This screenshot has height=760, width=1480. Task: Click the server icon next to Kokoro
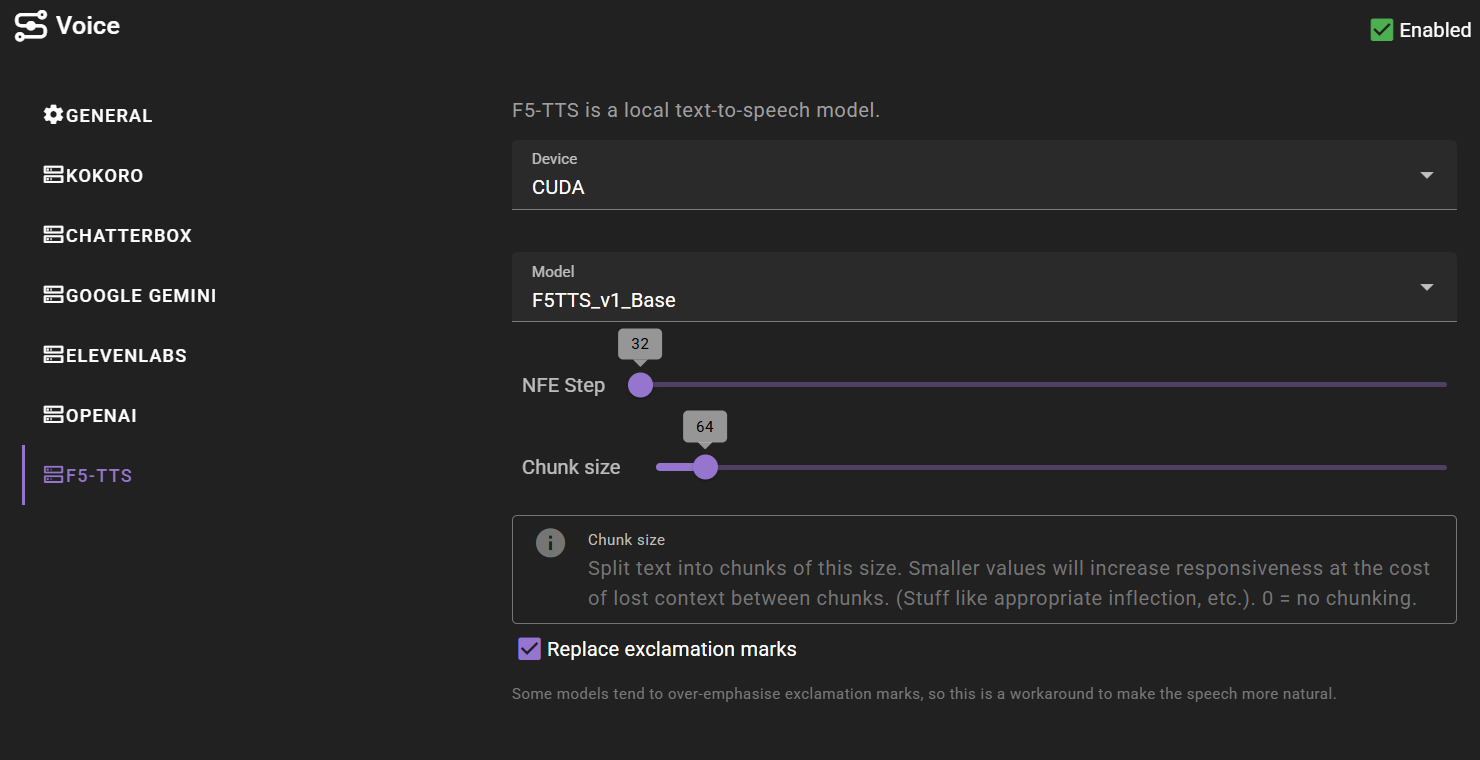pos(53,175)
